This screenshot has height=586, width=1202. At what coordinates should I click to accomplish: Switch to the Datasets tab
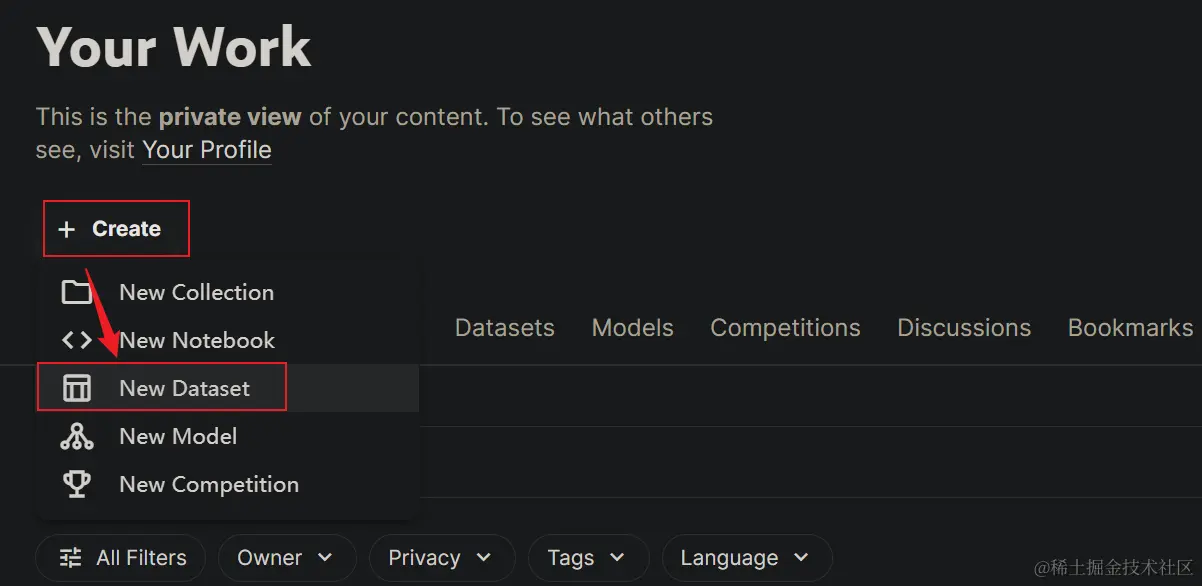(504, 328)
